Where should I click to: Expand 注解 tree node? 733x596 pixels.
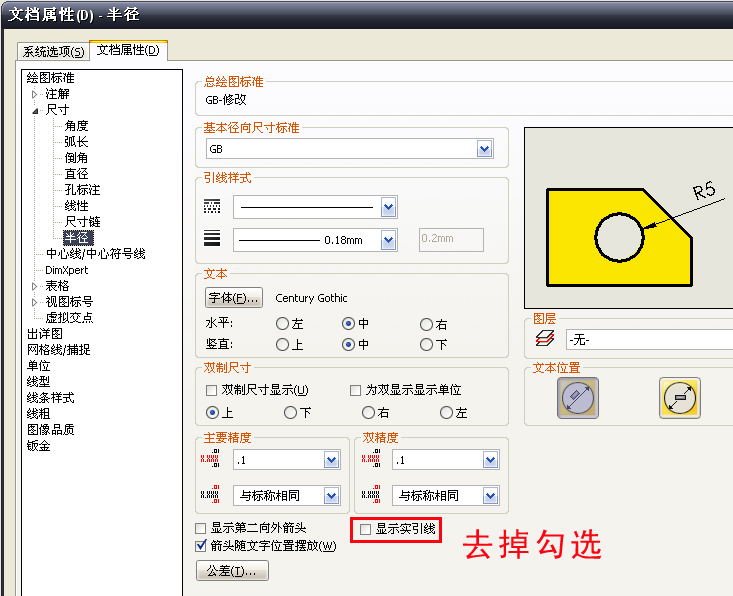(x=35, y=94)
